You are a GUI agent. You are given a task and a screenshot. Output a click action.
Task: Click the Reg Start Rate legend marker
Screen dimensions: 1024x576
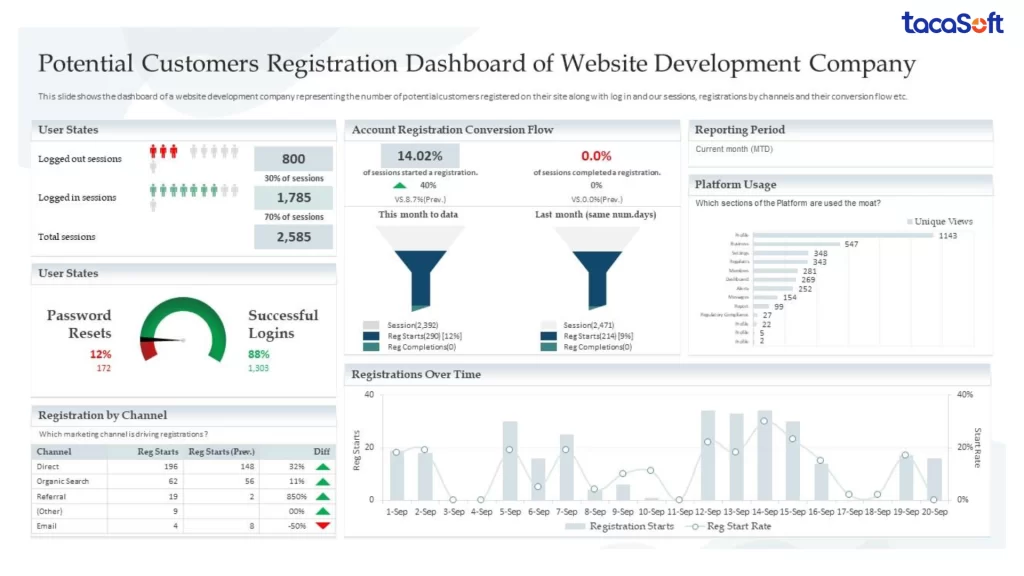coord(696,526)
